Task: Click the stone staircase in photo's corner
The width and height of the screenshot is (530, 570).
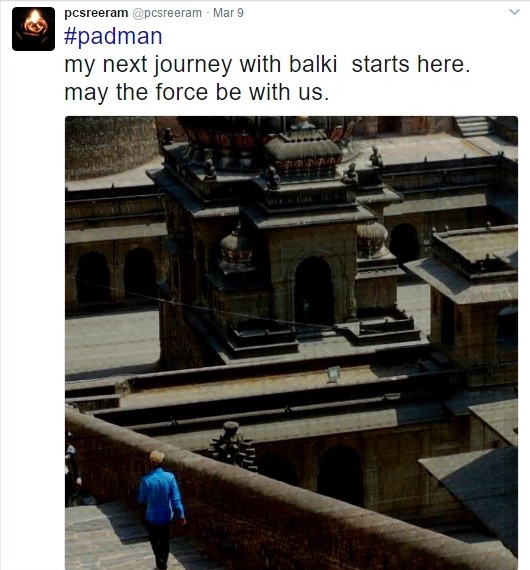Action: coord(474,126)
